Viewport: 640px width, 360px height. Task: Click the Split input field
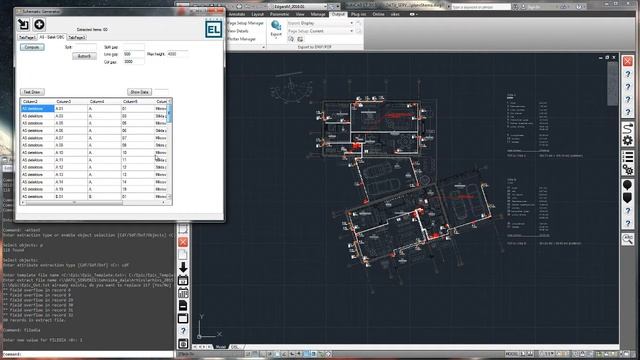(x=86, y=47)
